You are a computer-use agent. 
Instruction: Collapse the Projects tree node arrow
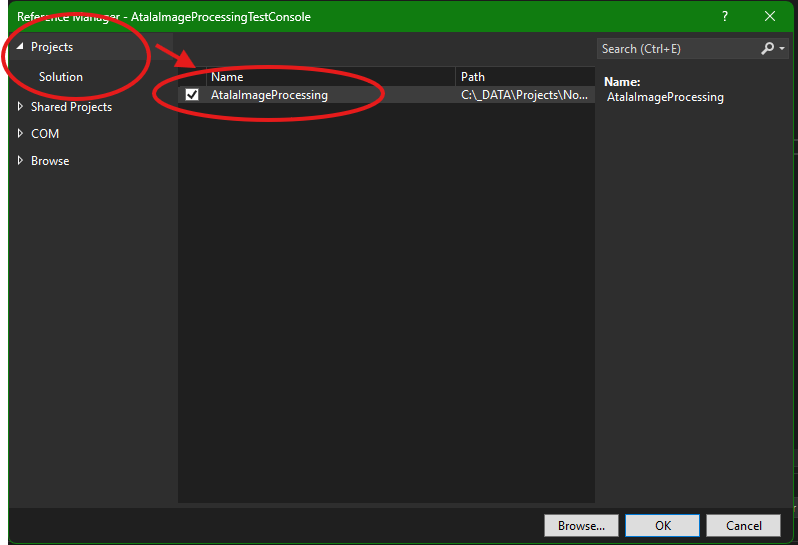[x=20, y=47]
